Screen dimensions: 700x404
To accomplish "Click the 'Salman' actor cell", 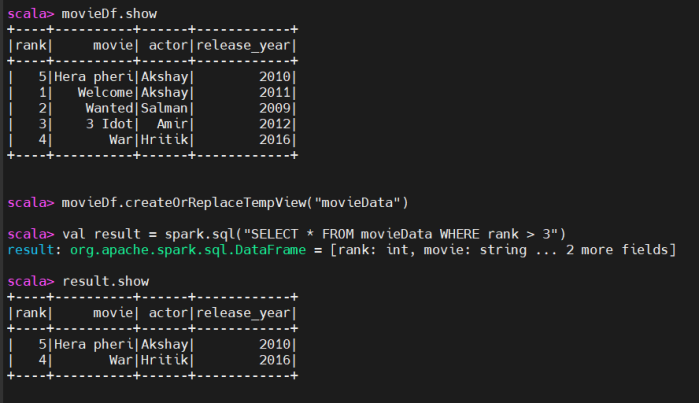I will coord(164,108).
